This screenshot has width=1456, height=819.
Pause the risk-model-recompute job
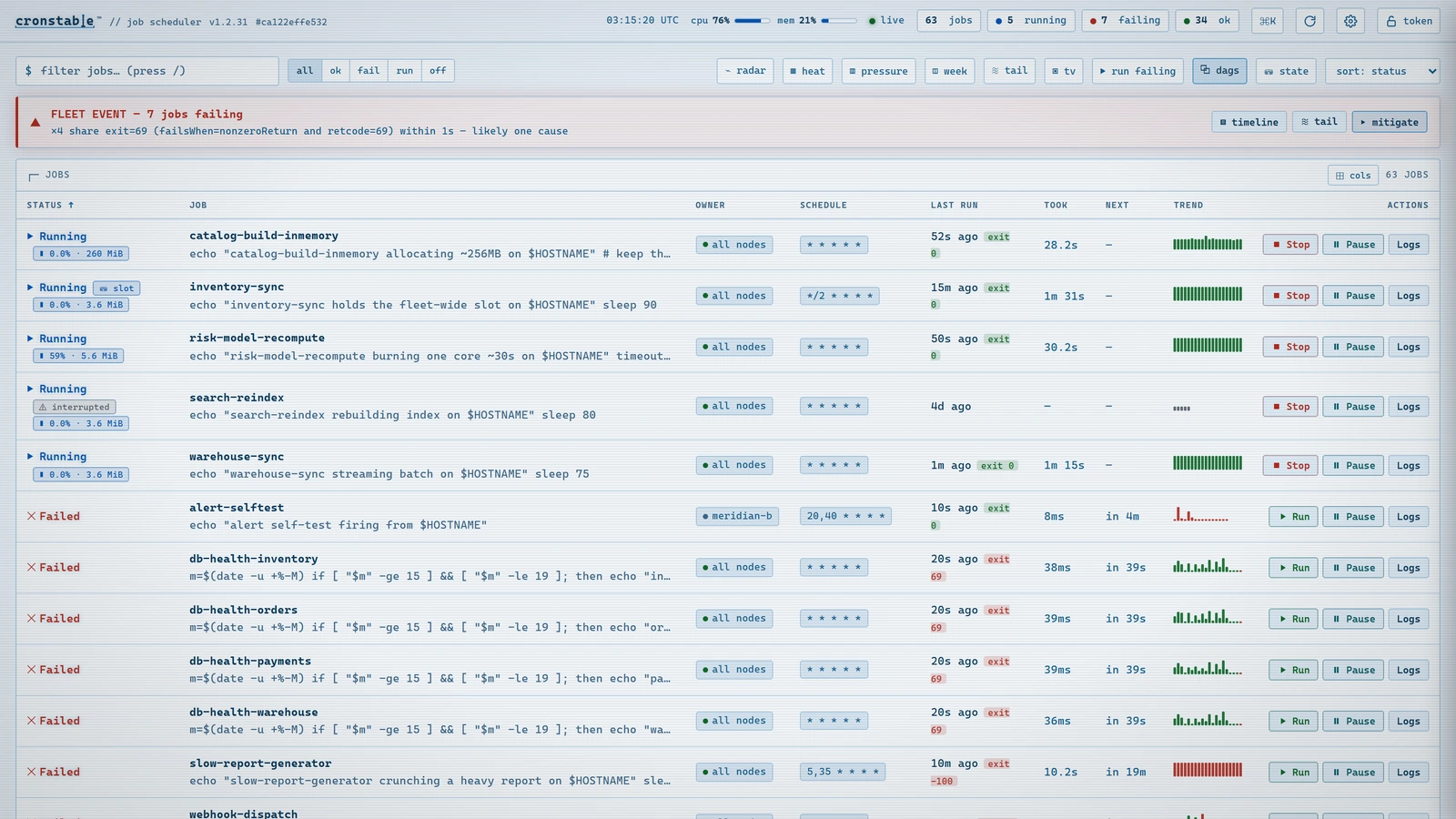pyautogui.click(x=1353, y=347)
